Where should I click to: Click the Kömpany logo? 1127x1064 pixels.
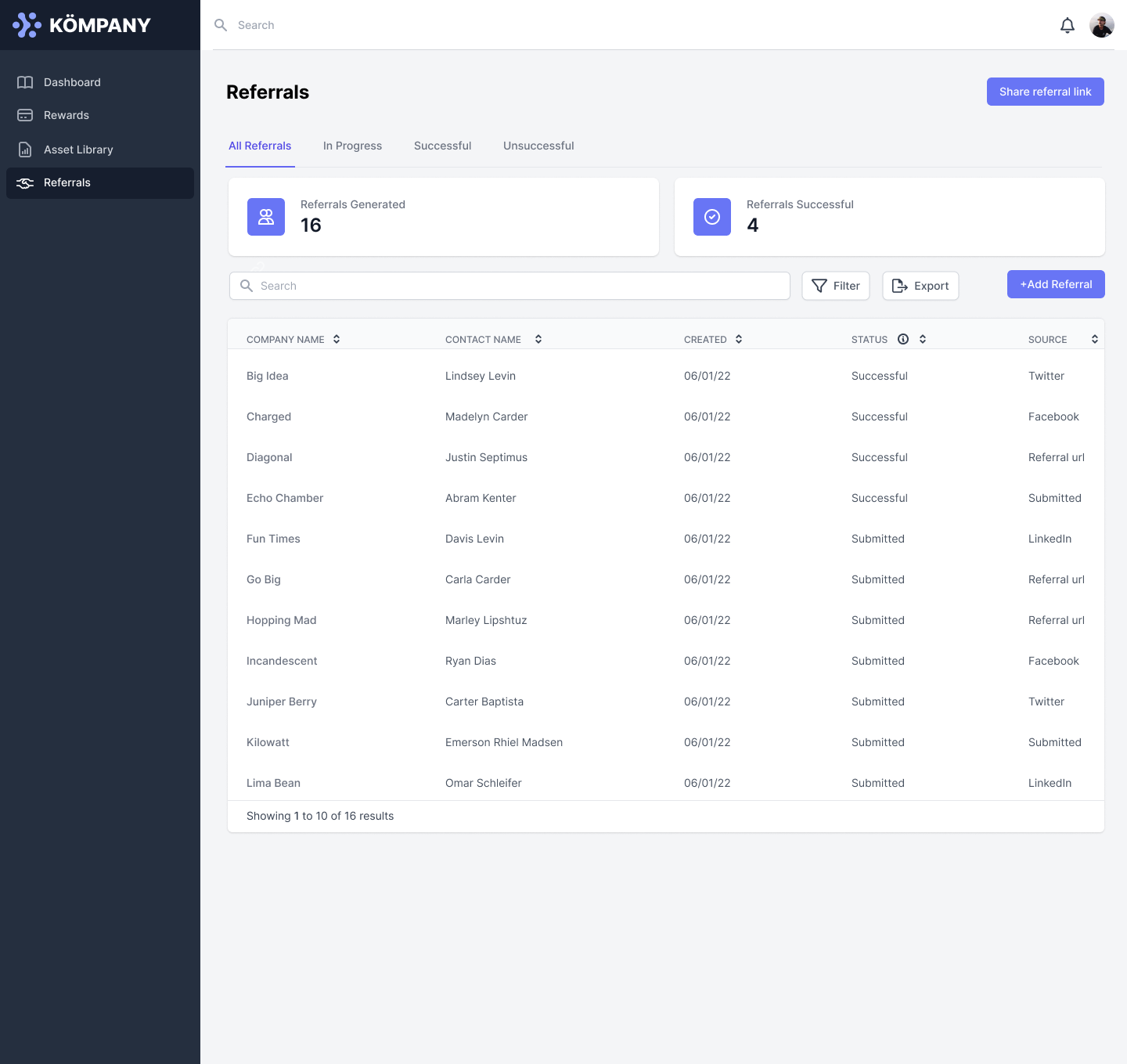[x=81, y=24]
